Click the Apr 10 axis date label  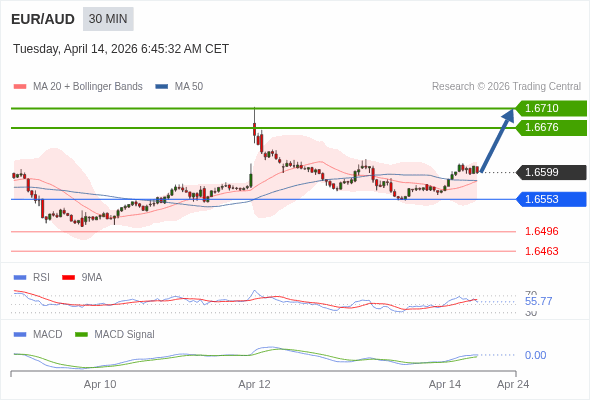click(x=100, y=384)
